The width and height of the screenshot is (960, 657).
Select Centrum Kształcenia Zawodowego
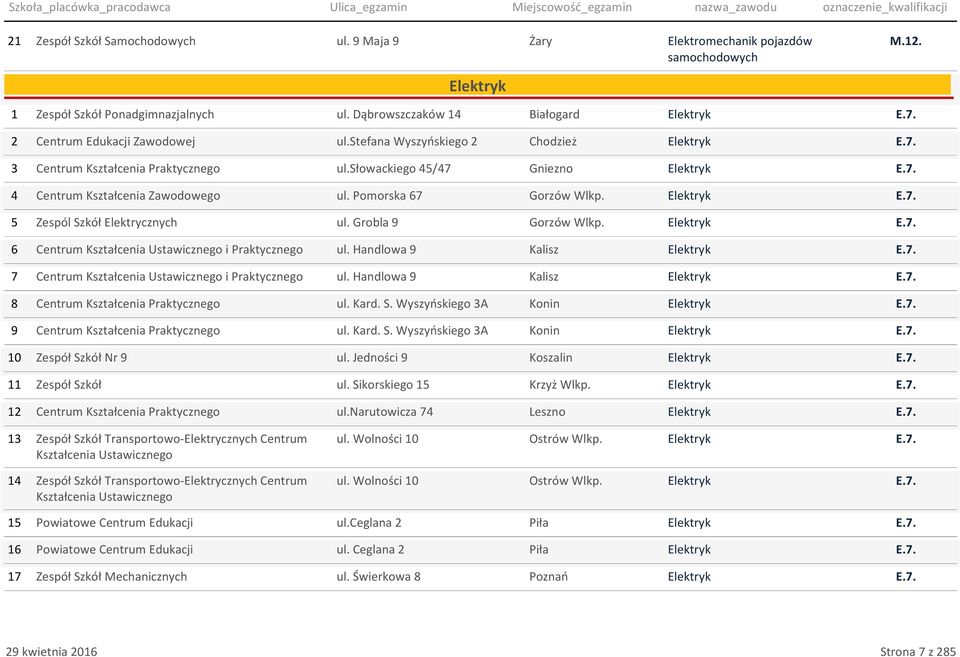(128, 195)
